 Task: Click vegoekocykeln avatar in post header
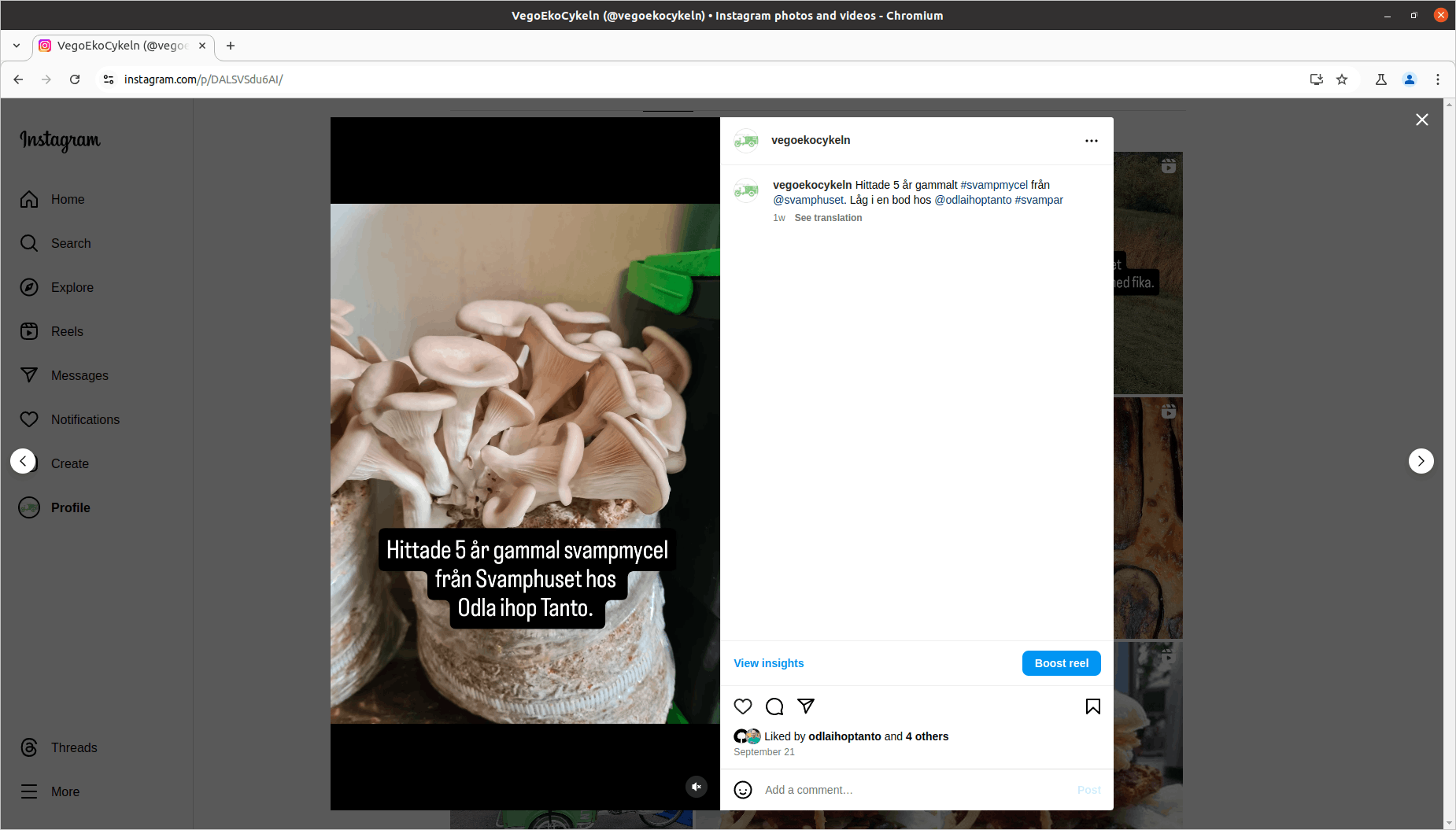[746, 141]
